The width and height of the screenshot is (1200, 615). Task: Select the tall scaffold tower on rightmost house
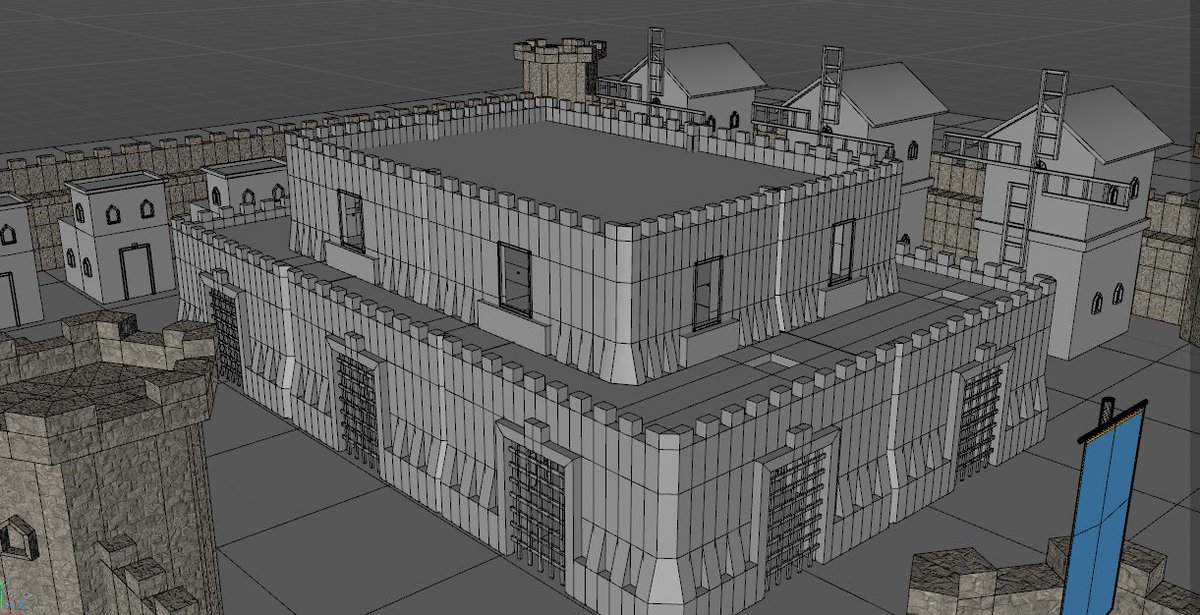click(x=1052, y=115)
